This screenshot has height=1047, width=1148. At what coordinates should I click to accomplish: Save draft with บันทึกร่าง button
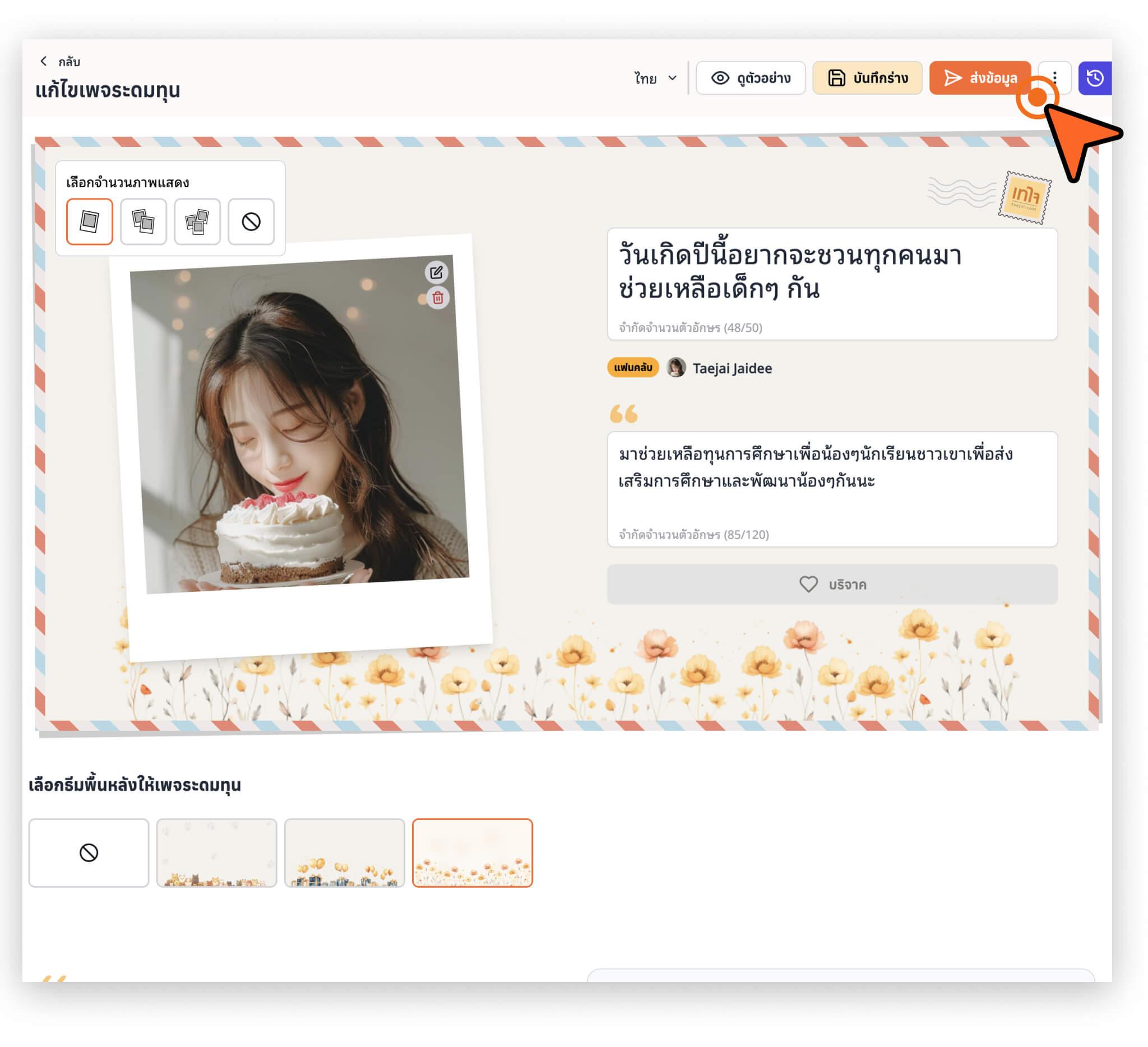pos(867,78)
